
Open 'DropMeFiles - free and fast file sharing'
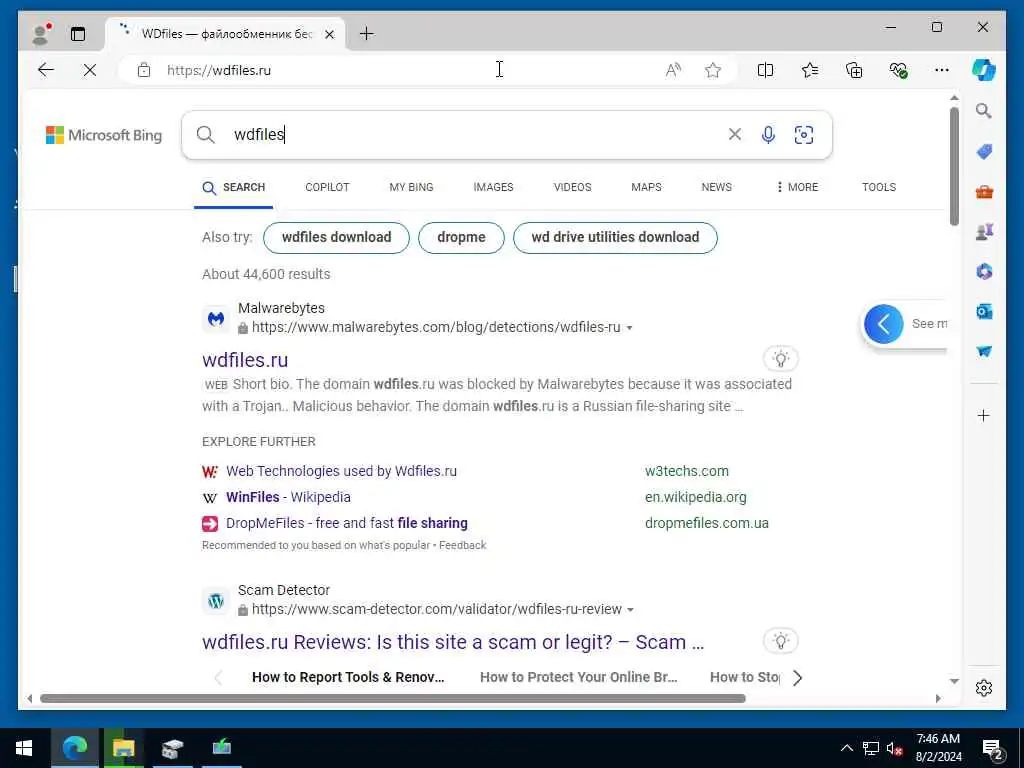tap(347, 524)
